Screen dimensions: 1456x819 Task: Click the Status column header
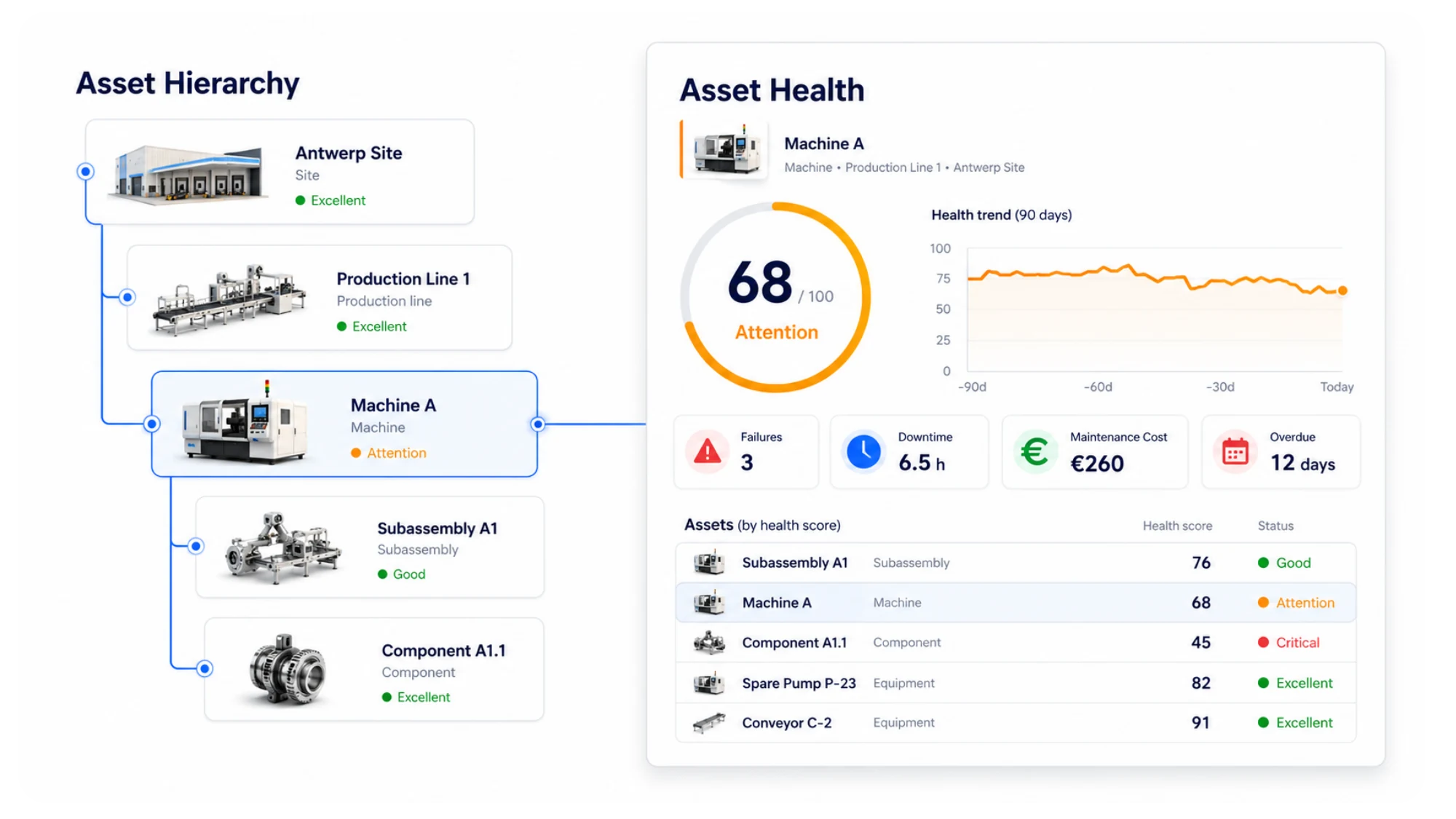tap(1275, 526)
